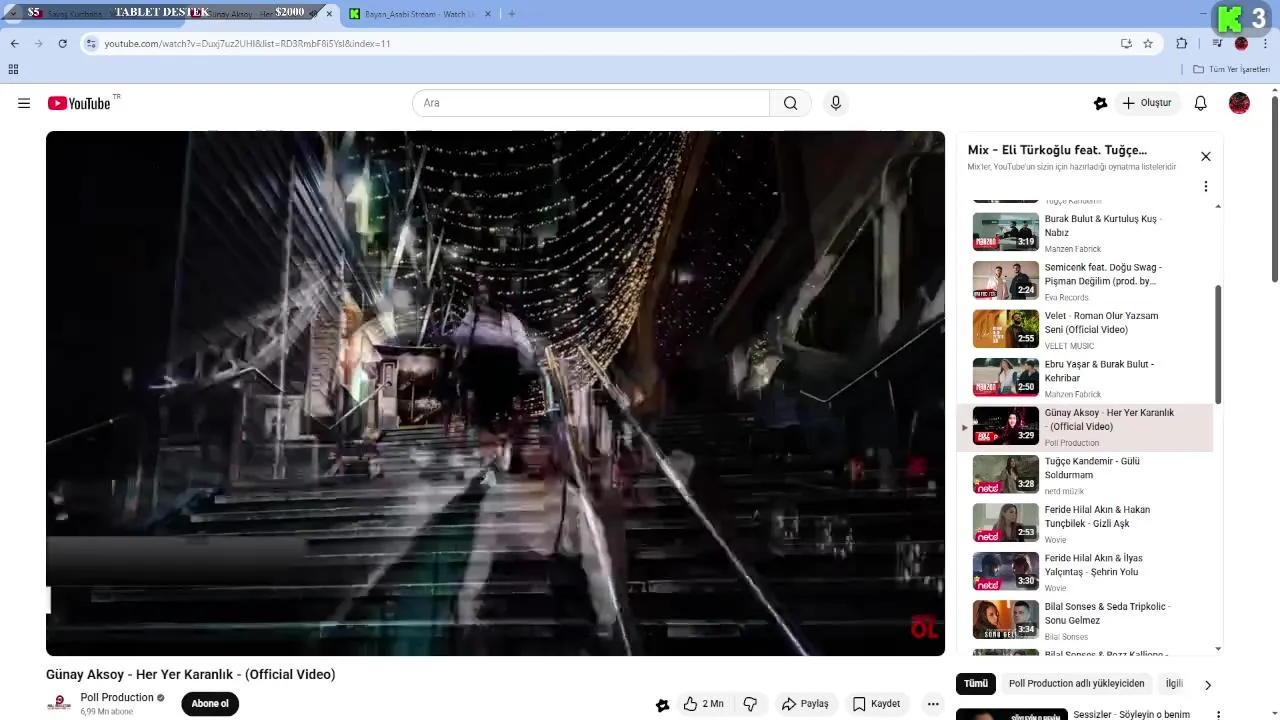Viewport: 1280px width, 720px height.
Task: Save the video with Kaydet
Action: click(876, 704)
